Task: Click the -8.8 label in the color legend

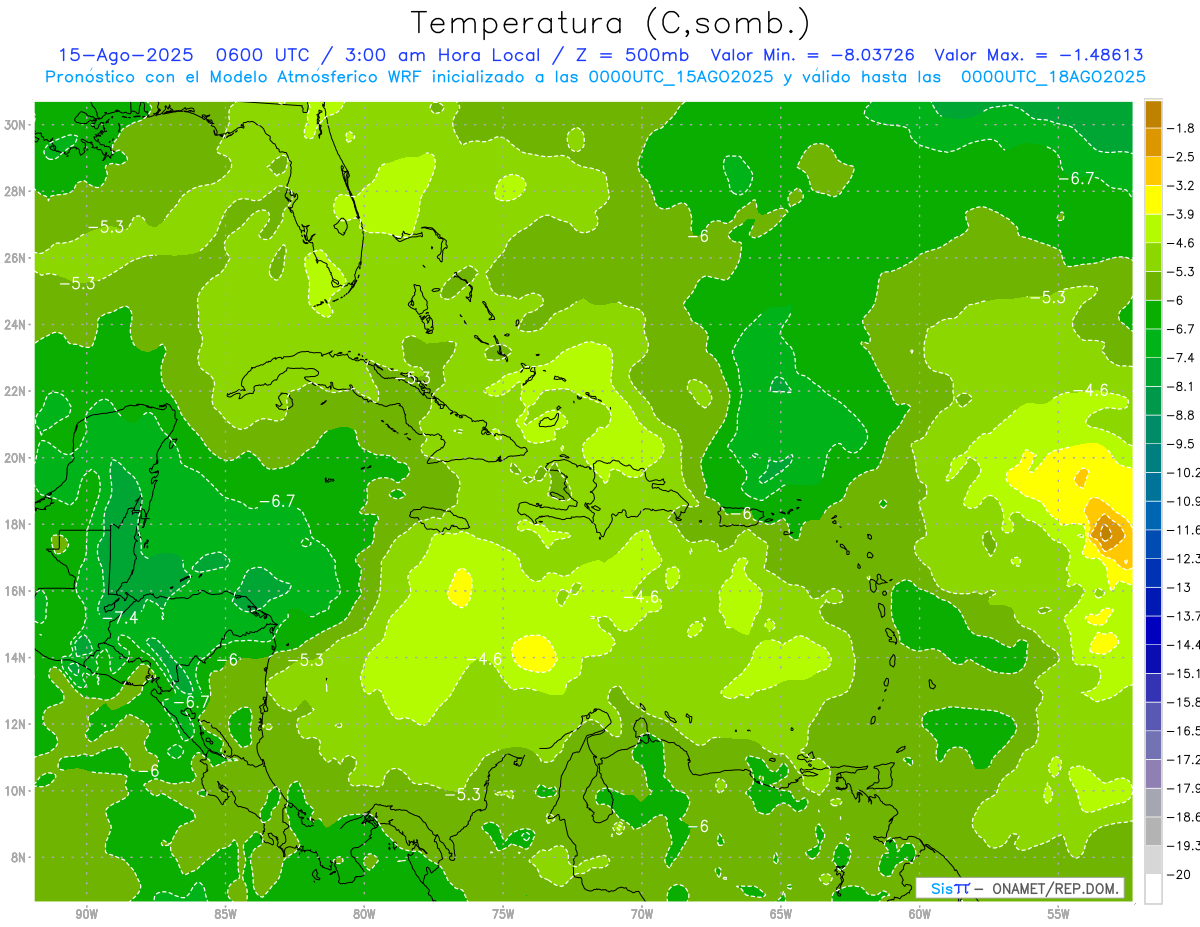Action: tap(1183, 415)
